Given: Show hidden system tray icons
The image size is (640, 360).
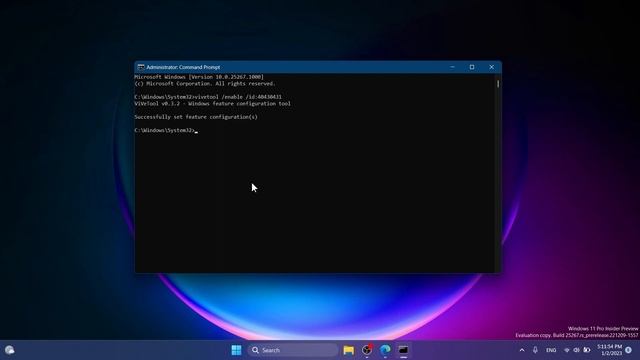Looking at the screenshot, I should click(x=522, y=350).
